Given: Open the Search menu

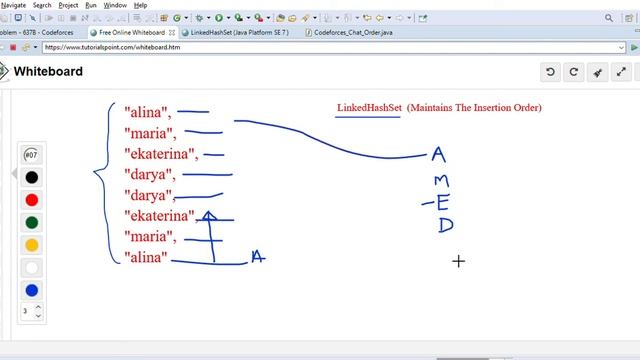Looking at the screenshot, I should pos(42,5).
